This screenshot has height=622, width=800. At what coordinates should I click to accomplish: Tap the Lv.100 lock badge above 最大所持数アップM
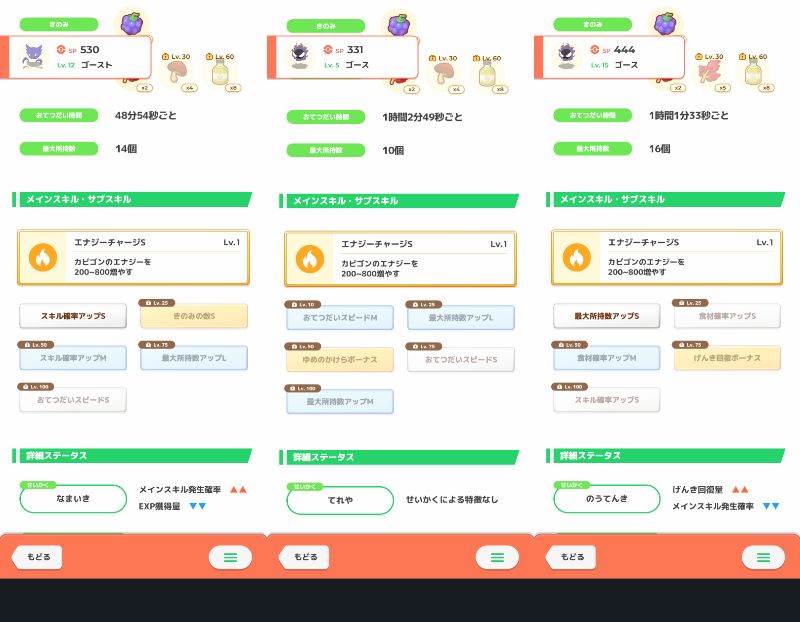click(303, 388)
